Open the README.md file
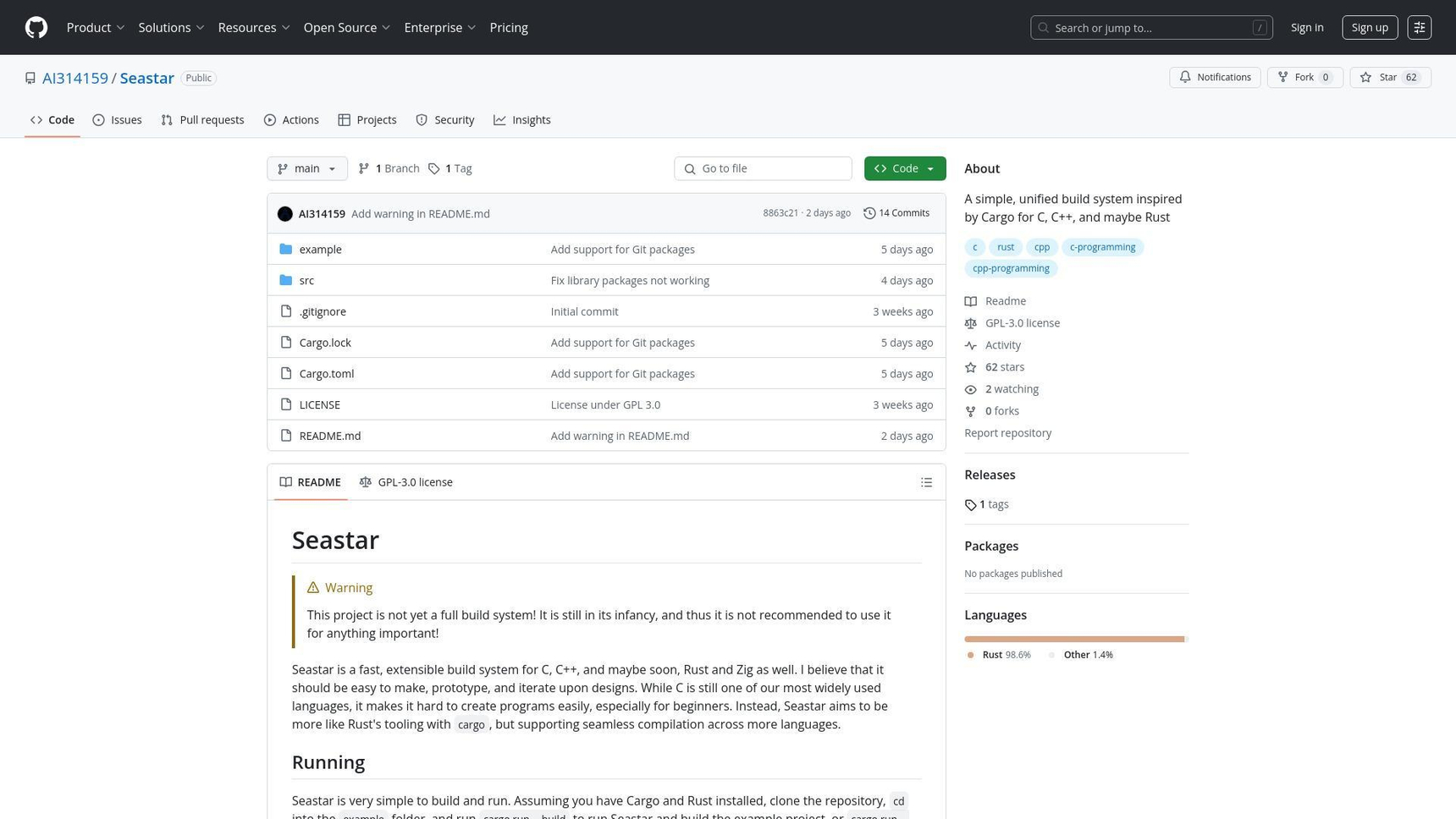The width and height of the screenshot is (1456, 819). (x=330, y=437)
